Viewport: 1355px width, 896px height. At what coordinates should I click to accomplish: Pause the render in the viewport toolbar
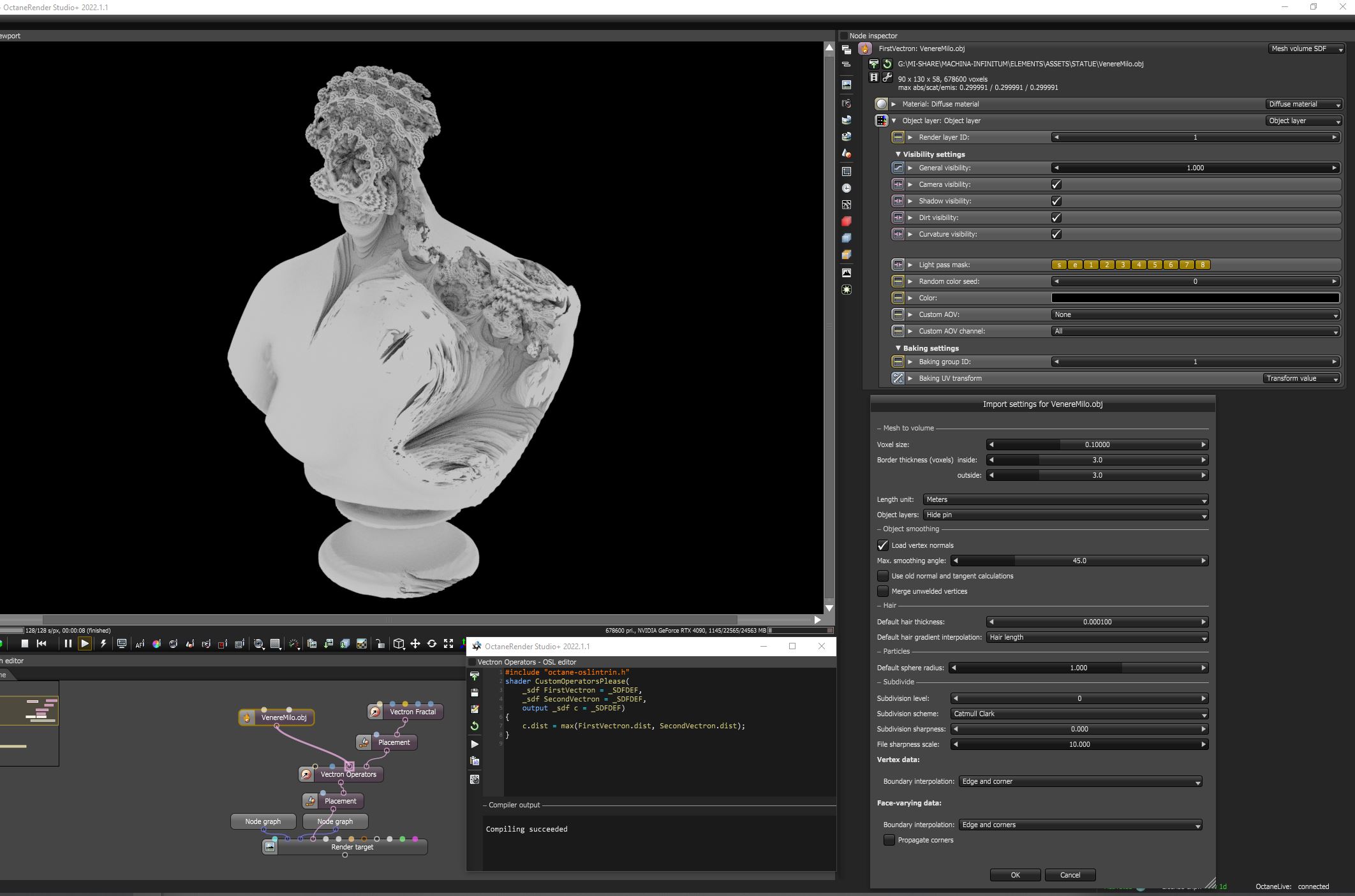68,643
